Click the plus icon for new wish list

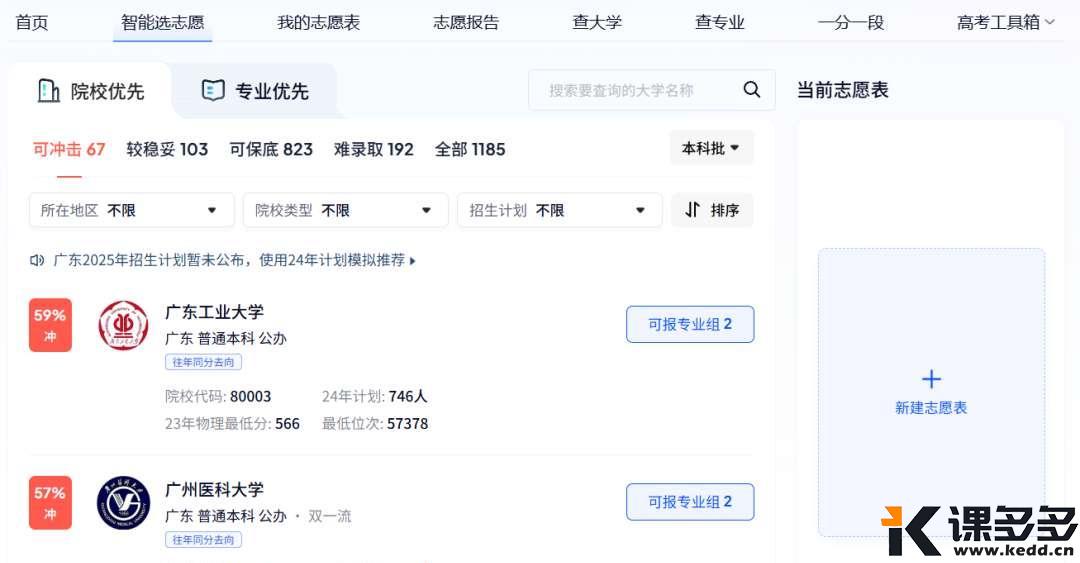931,379
